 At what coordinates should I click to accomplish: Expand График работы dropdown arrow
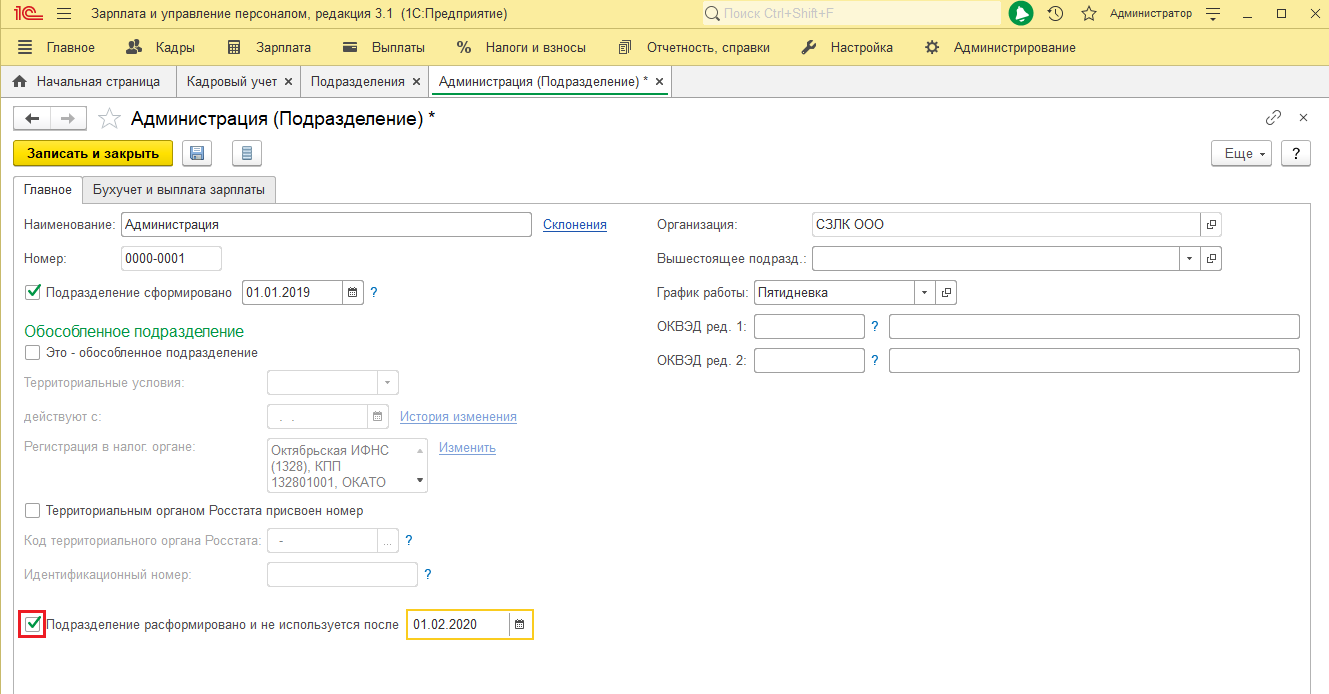click(x=924, y=293)
